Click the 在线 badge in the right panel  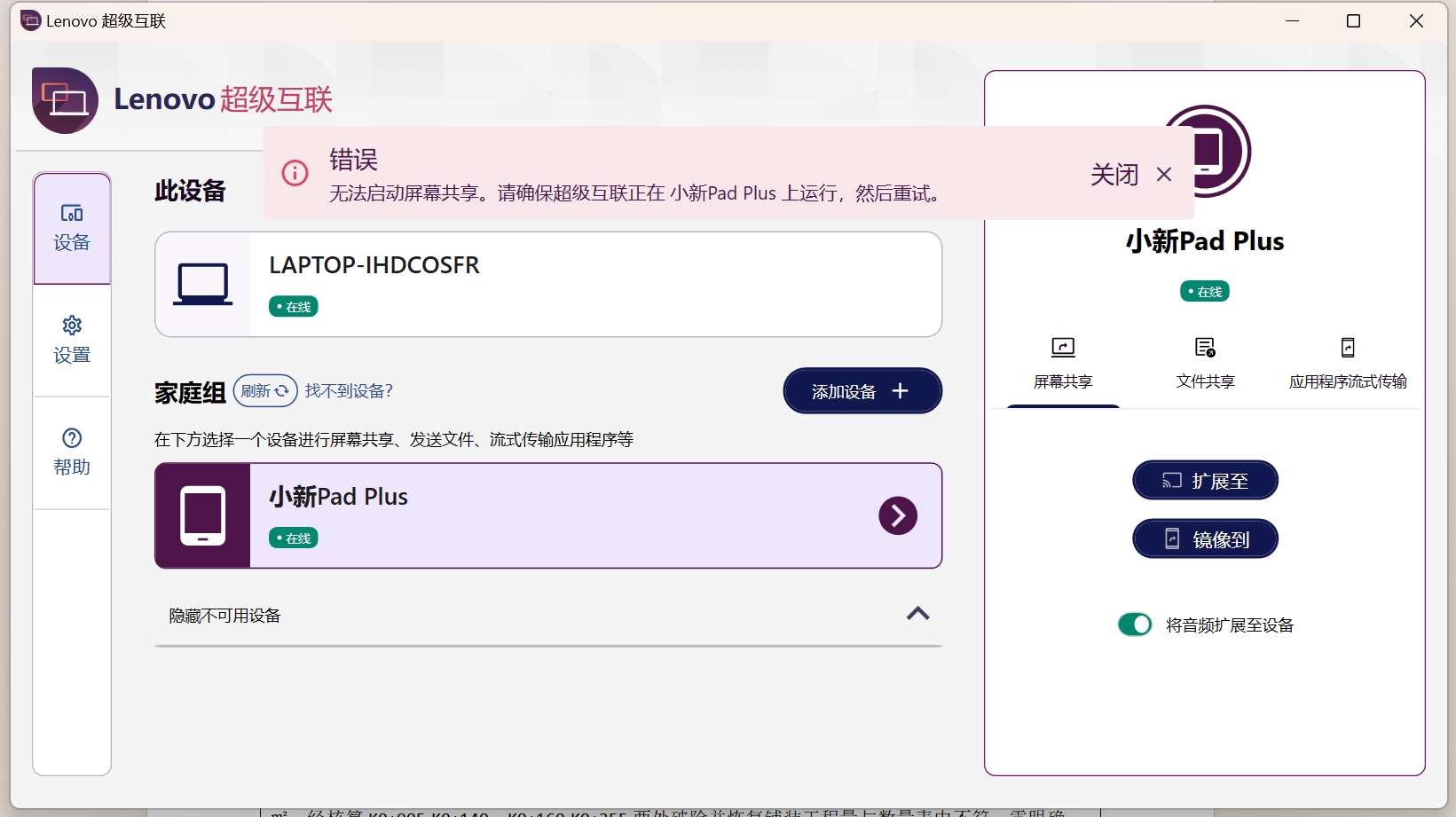click(x=1205, y=291)
